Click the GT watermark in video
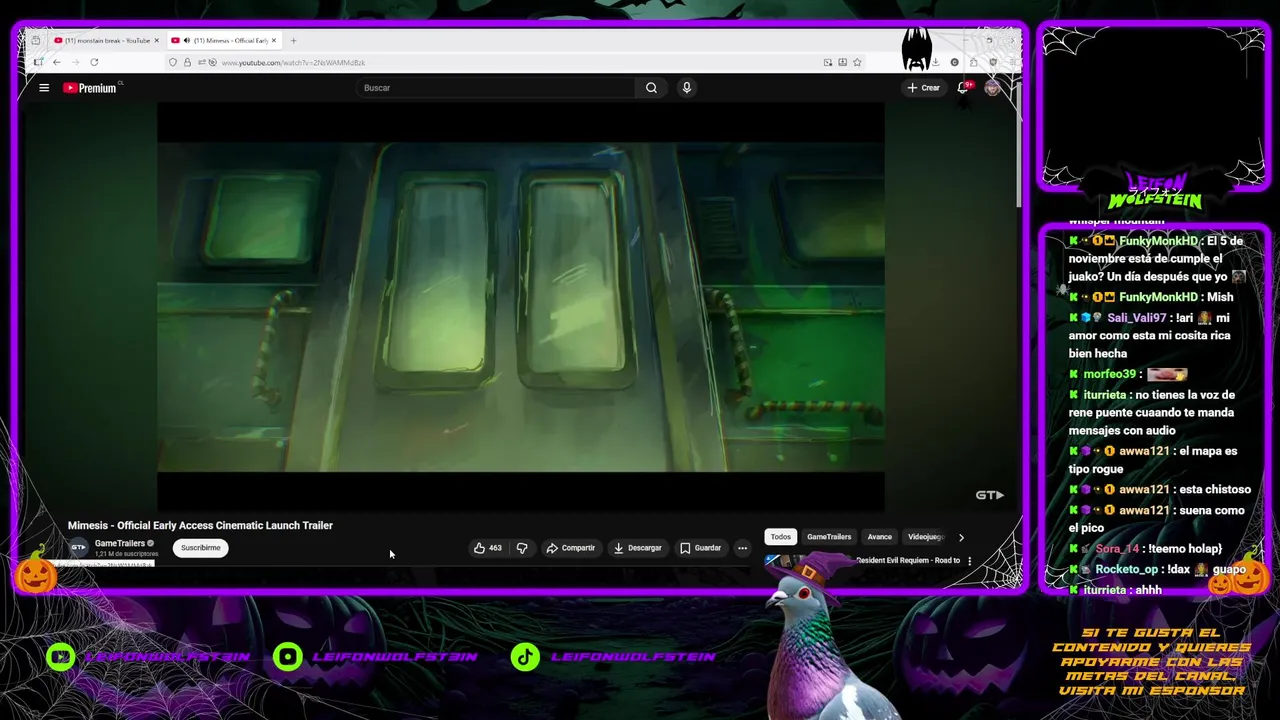1280x720 pixels. (990, 495)
